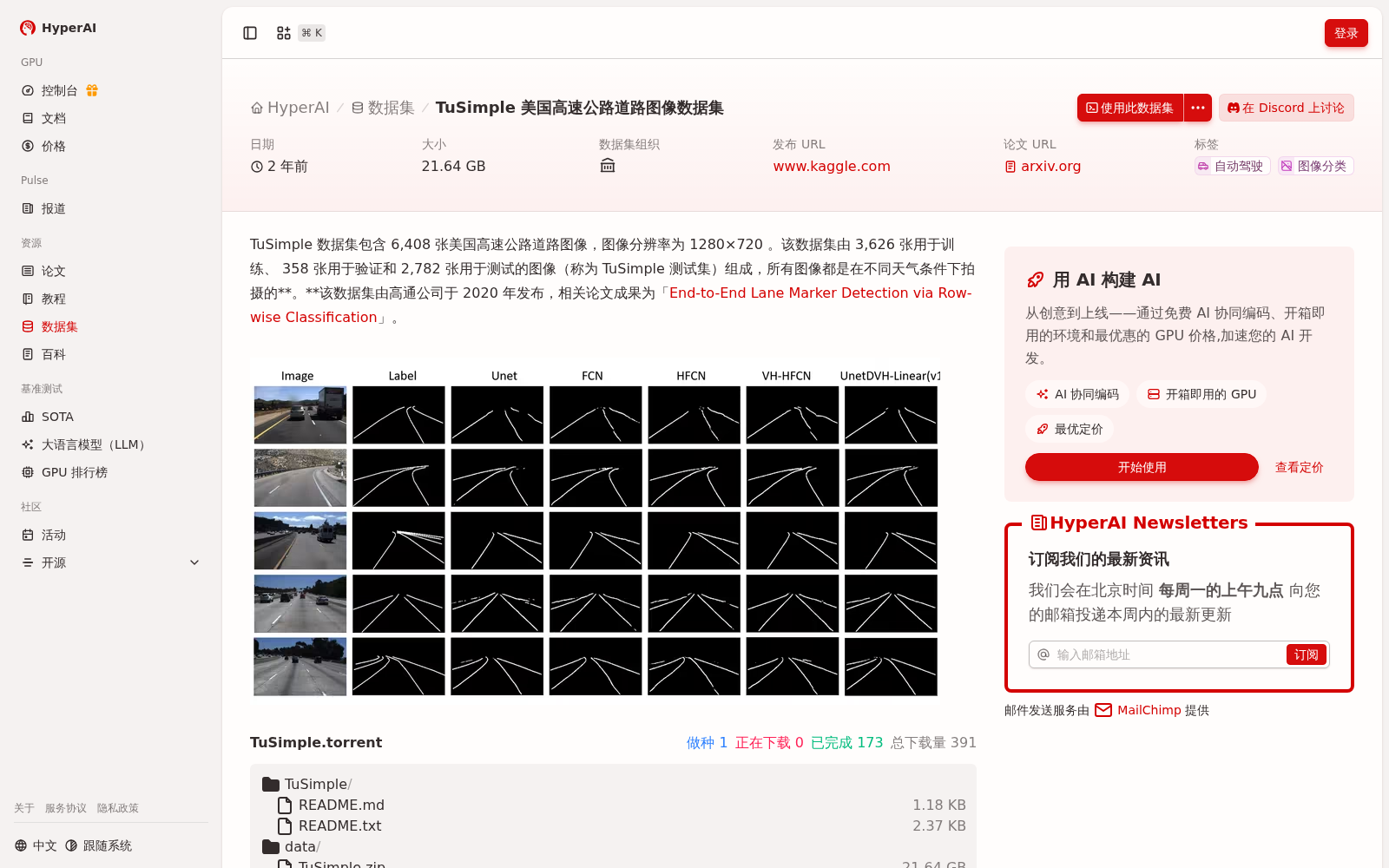Image resolution: width=1389 pixels, height=868 pixels.
Task: Change theme via 跟随系统 selector
Action: click(99, 845)
